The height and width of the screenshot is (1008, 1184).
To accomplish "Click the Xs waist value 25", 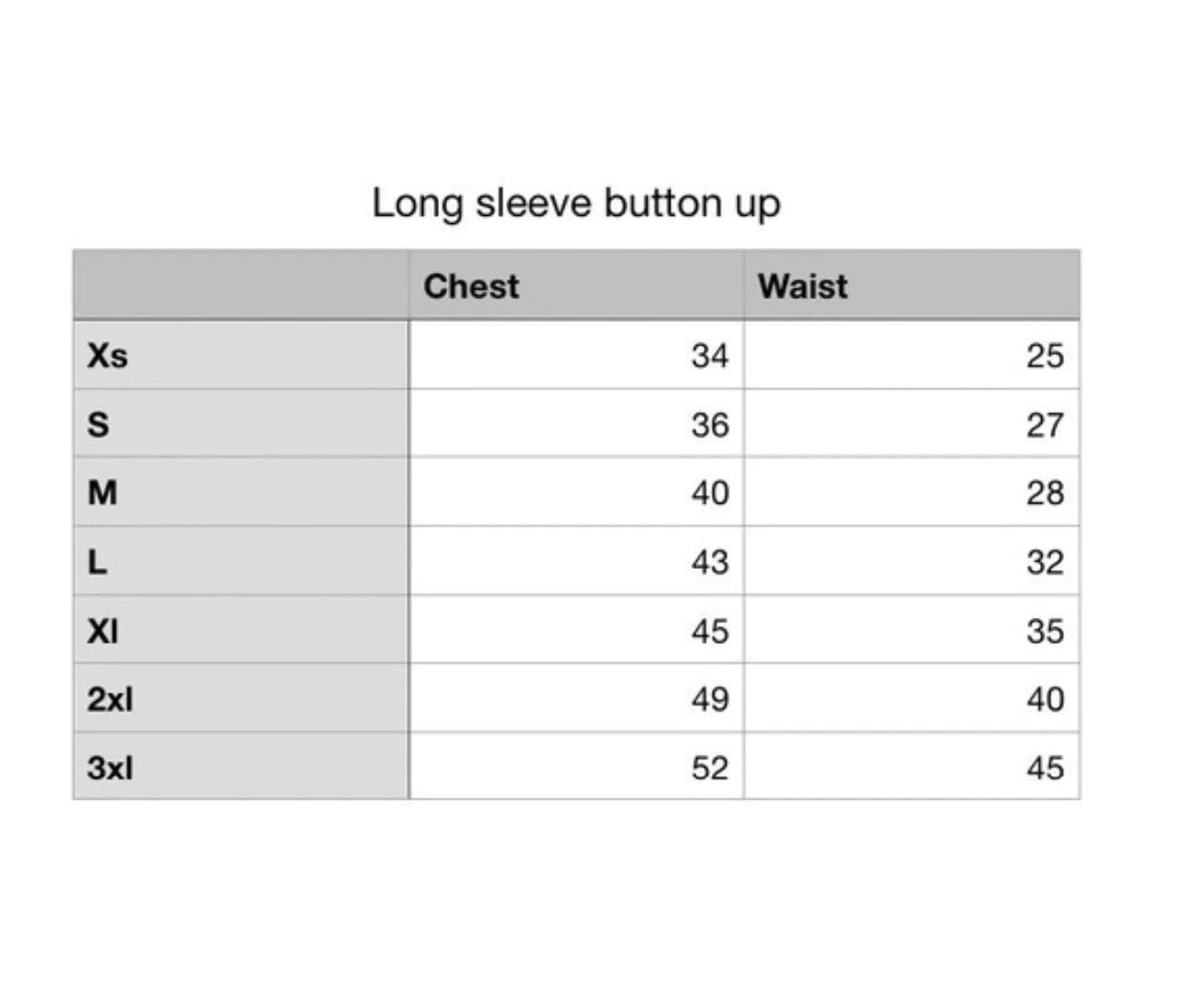I will [1045, 356].
